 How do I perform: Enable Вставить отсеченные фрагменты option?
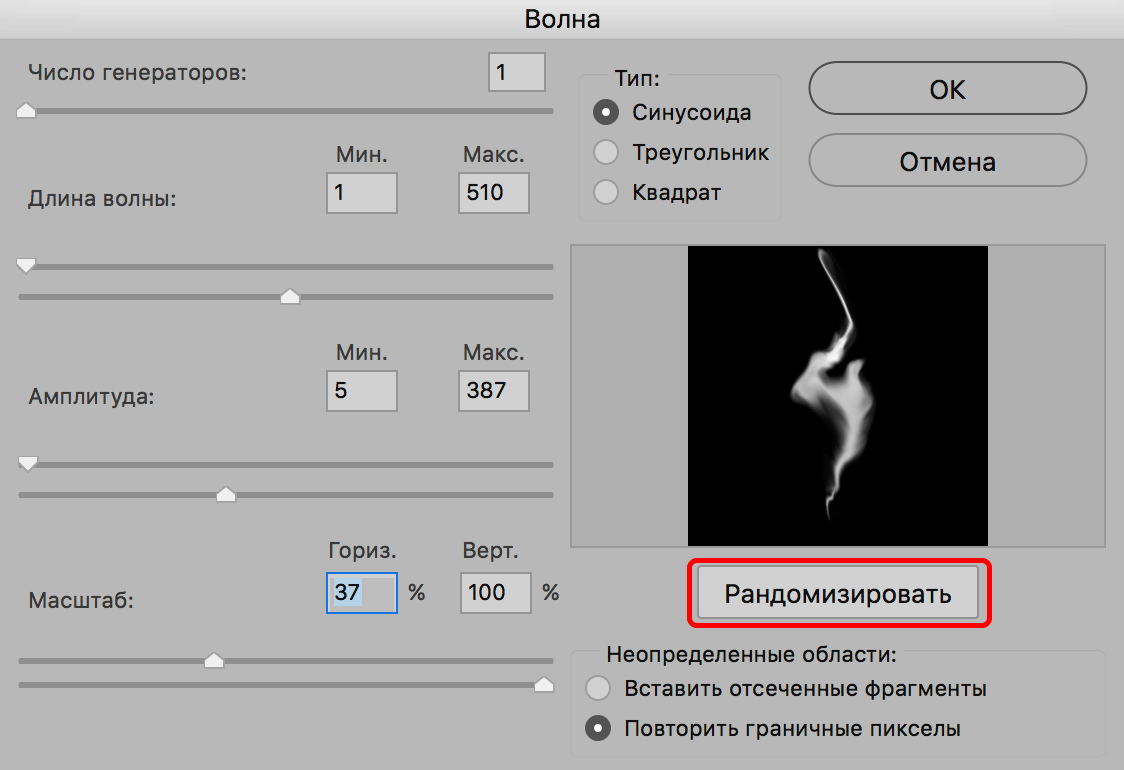[598, 688]
